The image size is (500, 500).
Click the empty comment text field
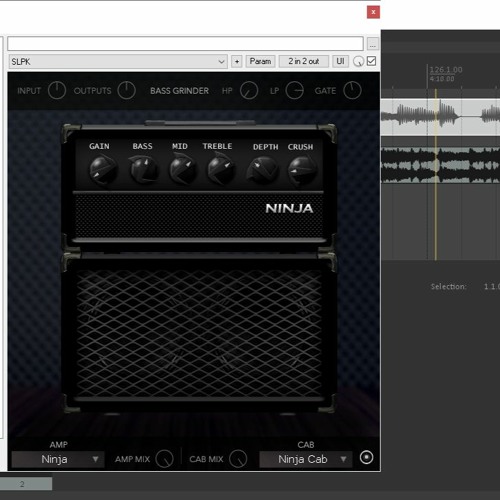[185, 44]
